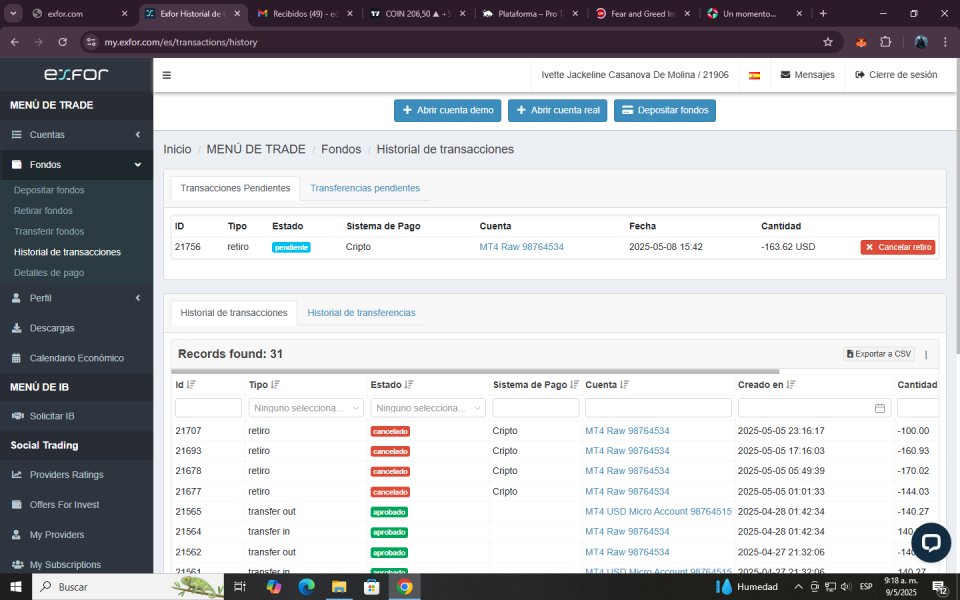Click Depositar fondos blue button
Image resolution: width=960 pixels, height=600 pixels.
pos(664,110)
